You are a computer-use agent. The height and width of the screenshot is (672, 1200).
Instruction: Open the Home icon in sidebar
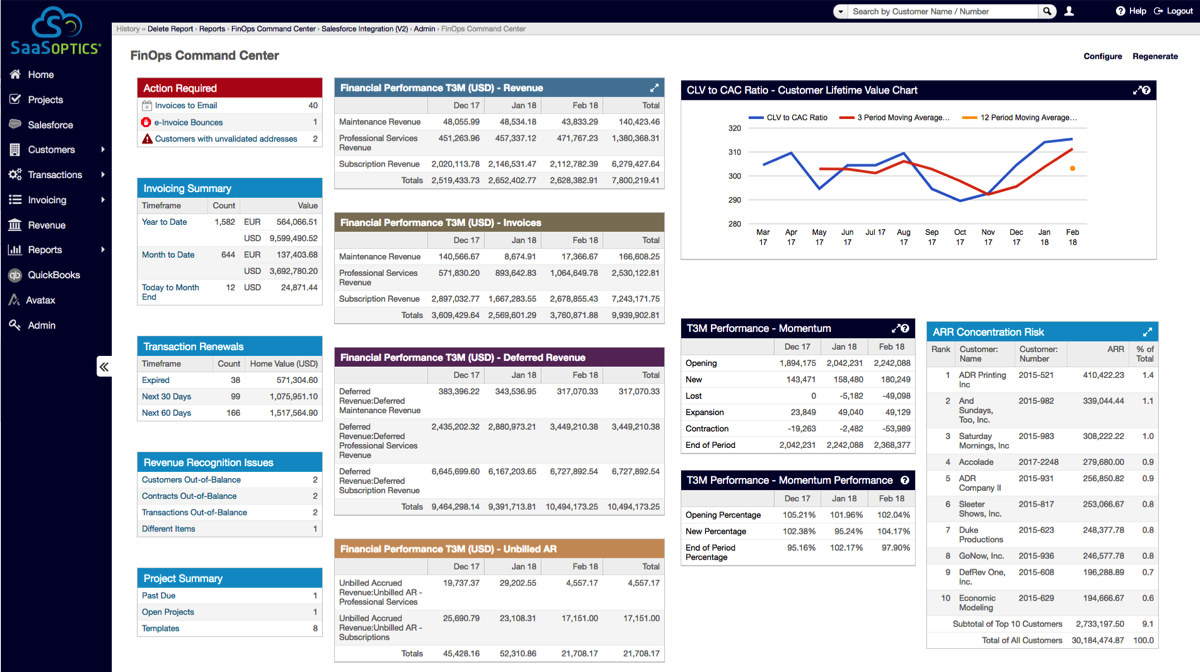tap(15, 75)
